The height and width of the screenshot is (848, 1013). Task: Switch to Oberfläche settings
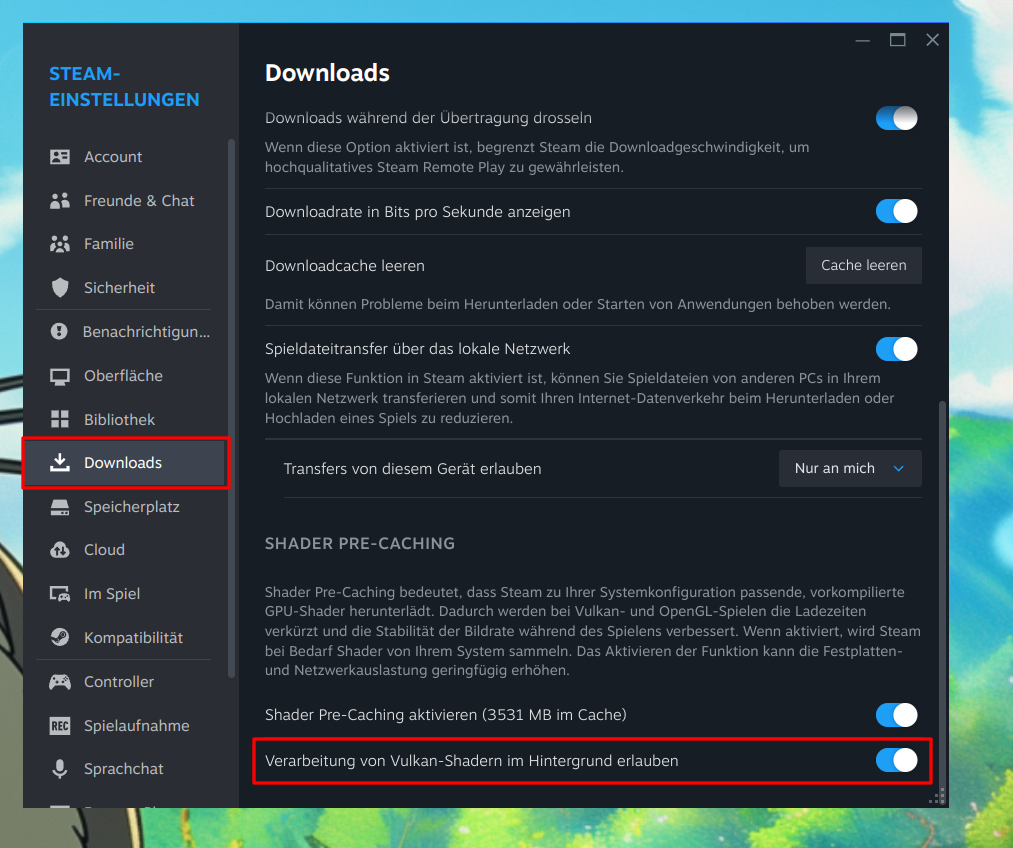pos(124,376)
